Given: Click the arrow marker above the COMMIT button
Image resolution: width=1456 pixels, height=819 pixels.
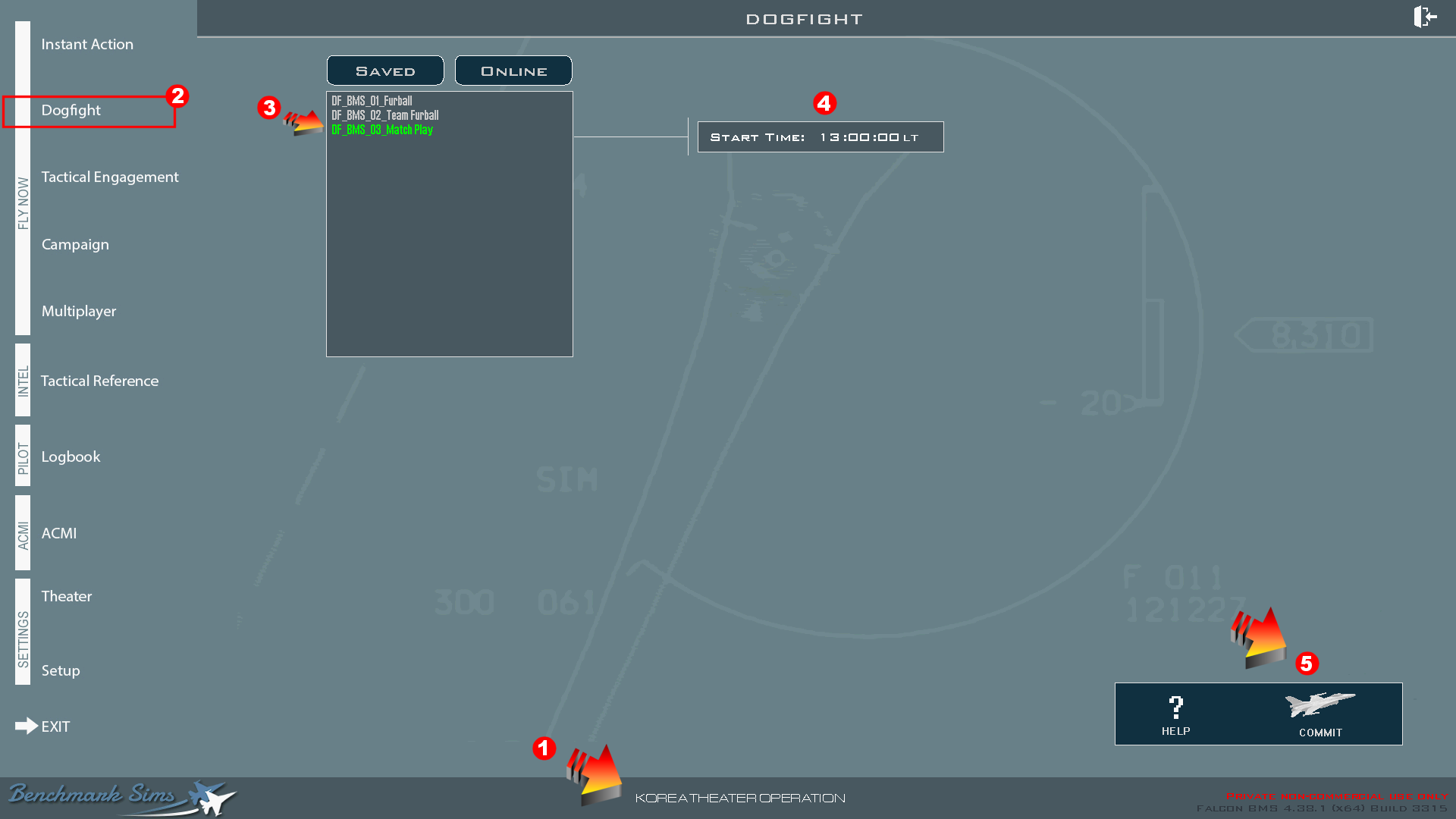Looking at the screenshot, I should pos(1259,637).
